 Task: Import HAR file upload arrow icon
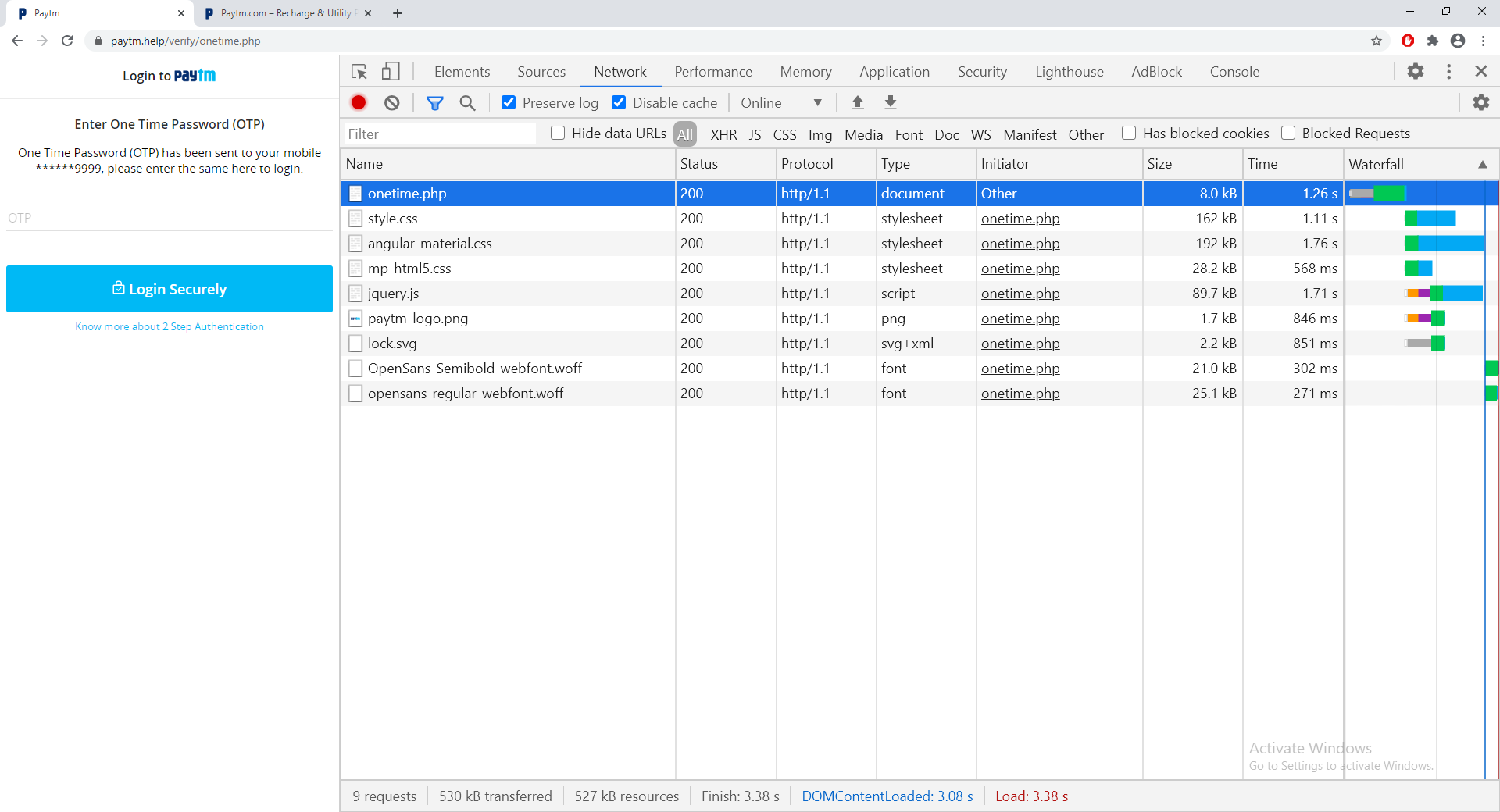click(x=858, y=102)
